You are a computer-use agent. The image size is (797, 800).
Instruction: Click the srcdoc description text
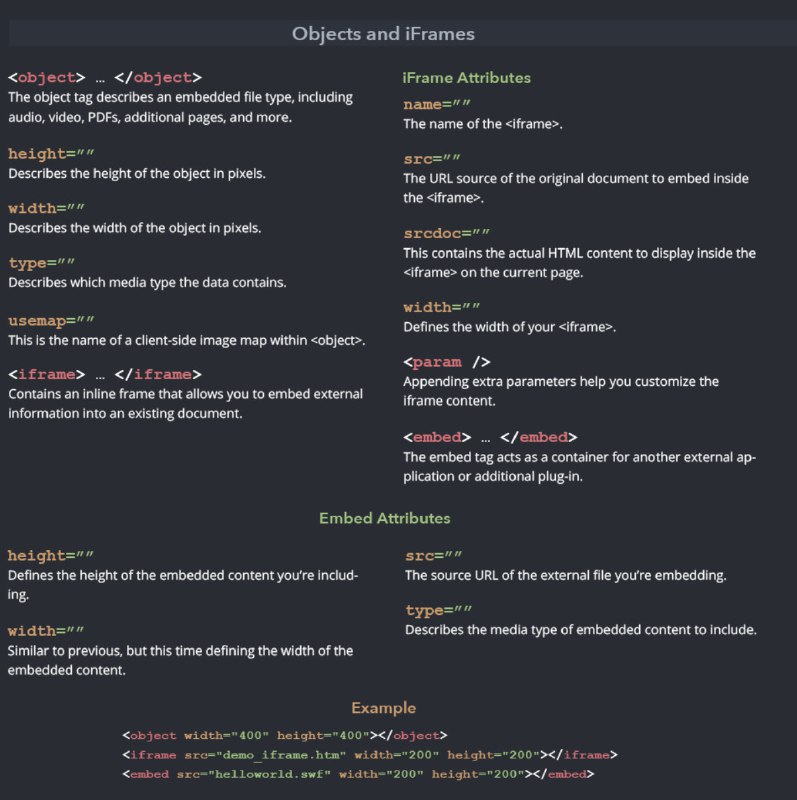coord(580,263)
